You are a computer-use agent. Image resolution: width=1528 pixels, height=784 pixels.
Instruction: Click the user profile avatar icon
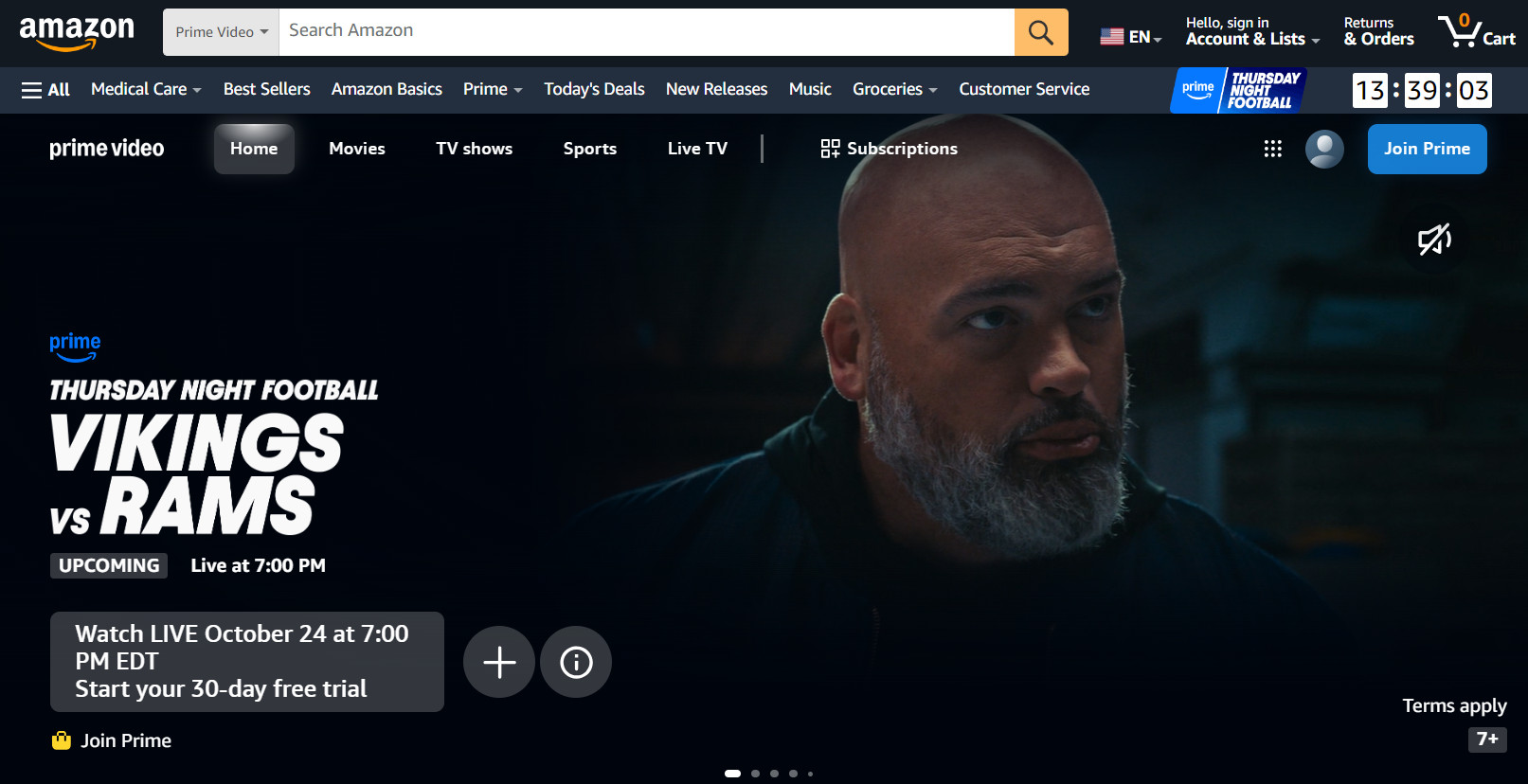pyautogui.click(x=1324, y=149)
